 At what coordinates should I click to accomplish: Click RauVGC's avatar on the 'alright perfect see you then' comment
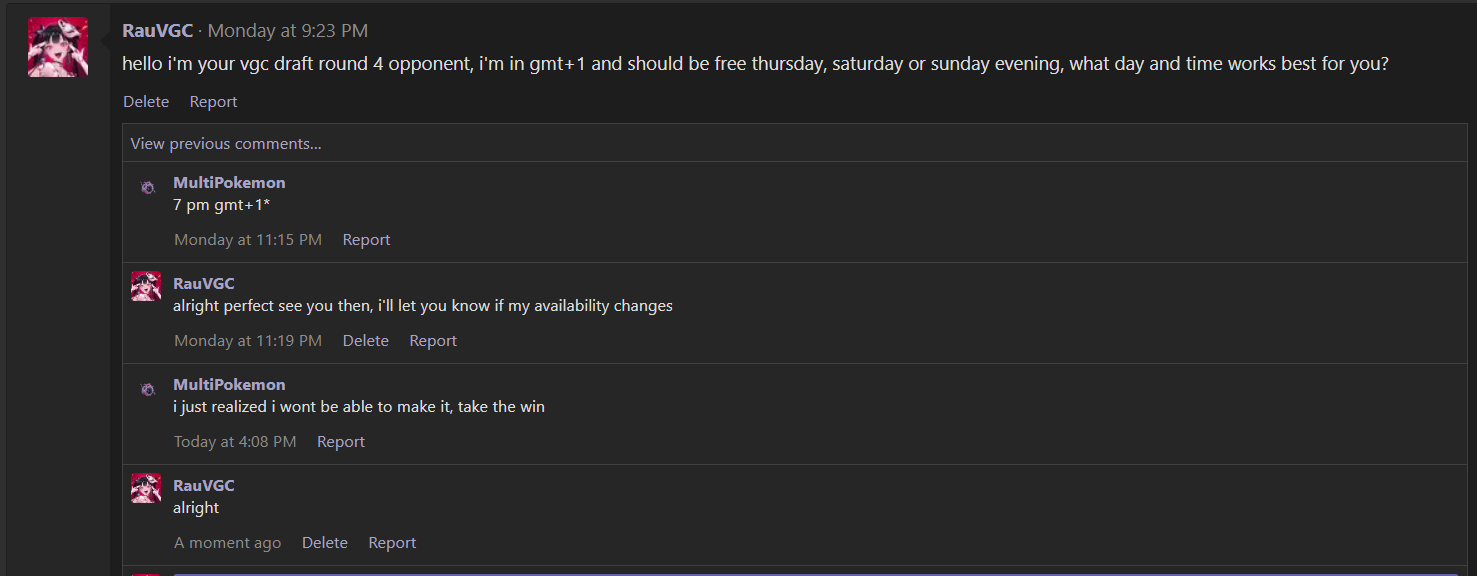pos(146,286)
